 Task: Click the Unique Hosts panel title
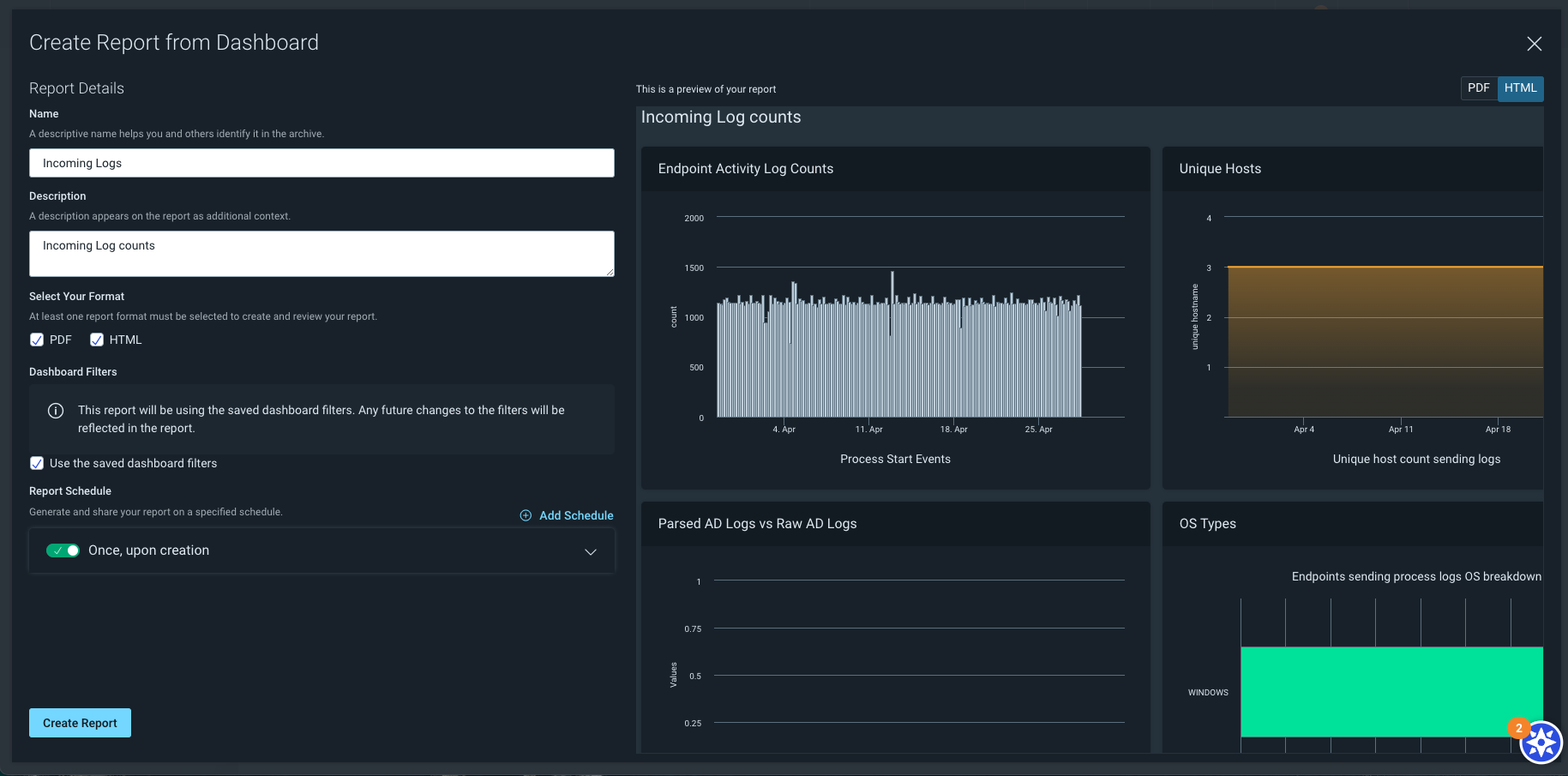(1220, 169)
